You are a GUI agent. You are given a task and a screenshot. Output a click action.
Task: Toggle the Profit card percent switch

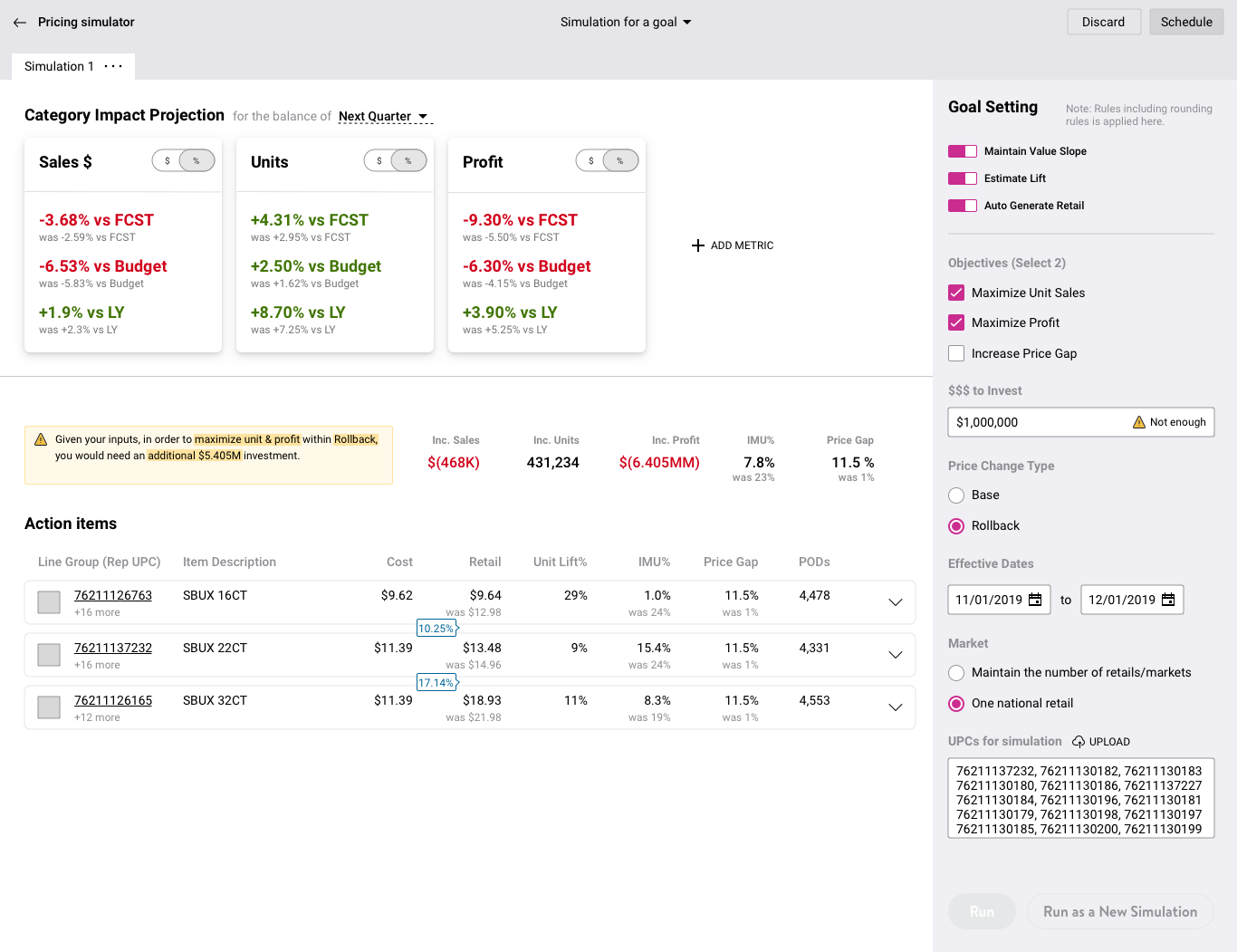(620, 161)
